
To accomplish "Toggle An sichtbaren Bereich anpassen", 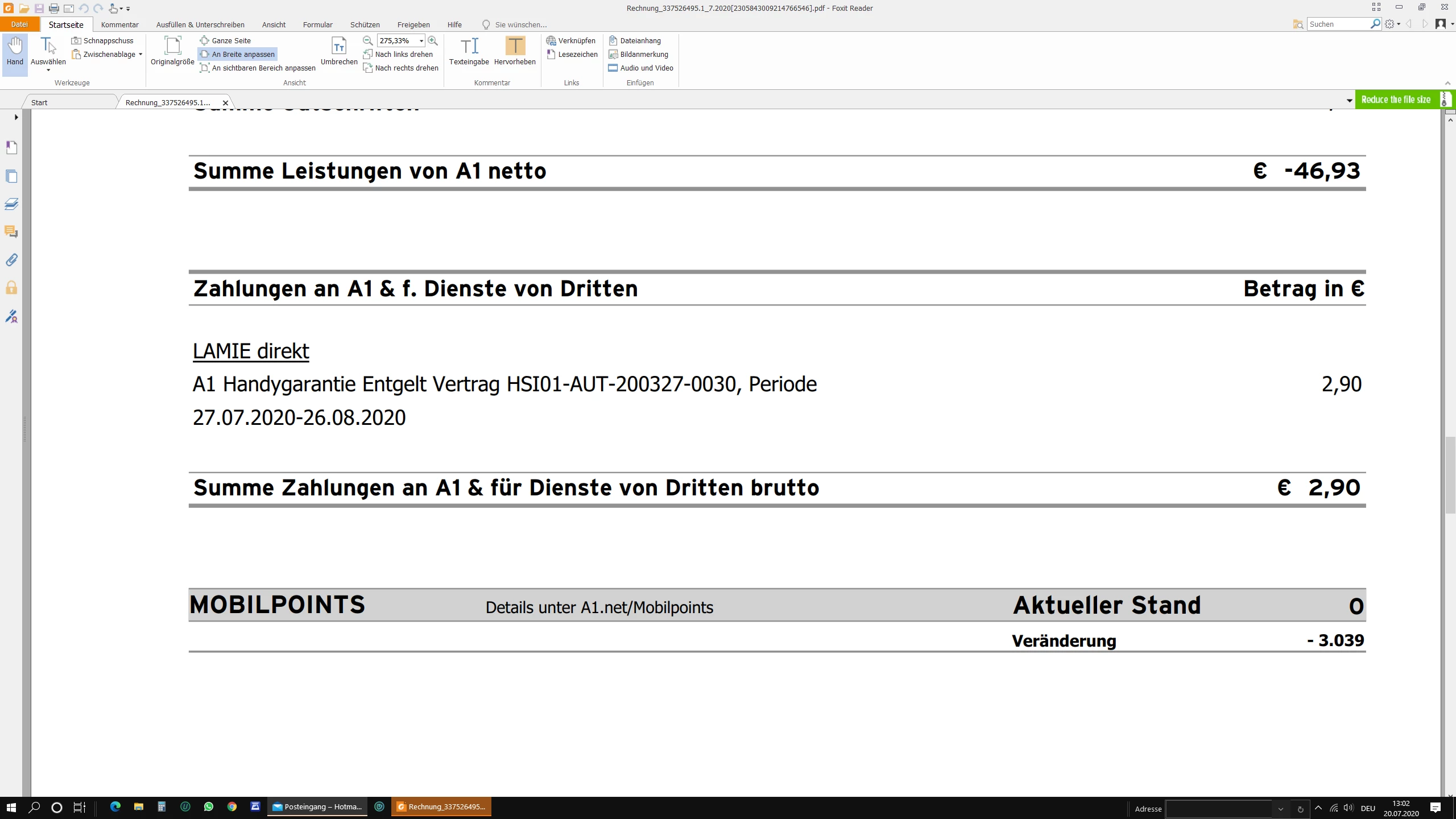I will pos(258,68).
